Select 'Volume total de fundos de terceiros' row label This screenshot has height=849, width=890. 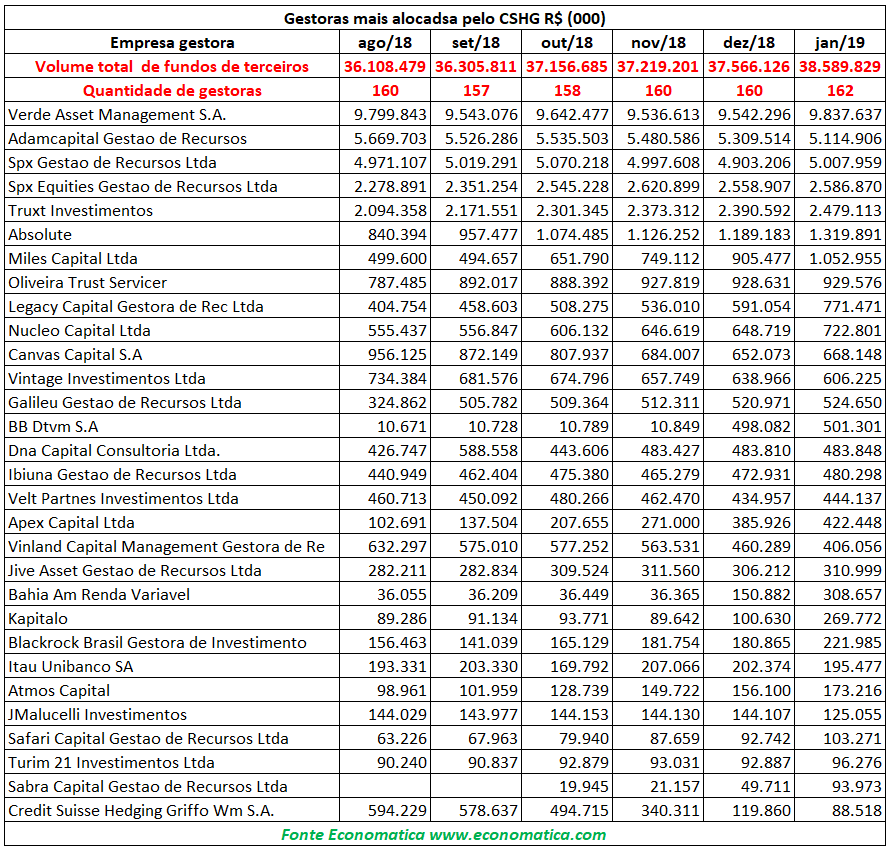click(x=172, y=66)
